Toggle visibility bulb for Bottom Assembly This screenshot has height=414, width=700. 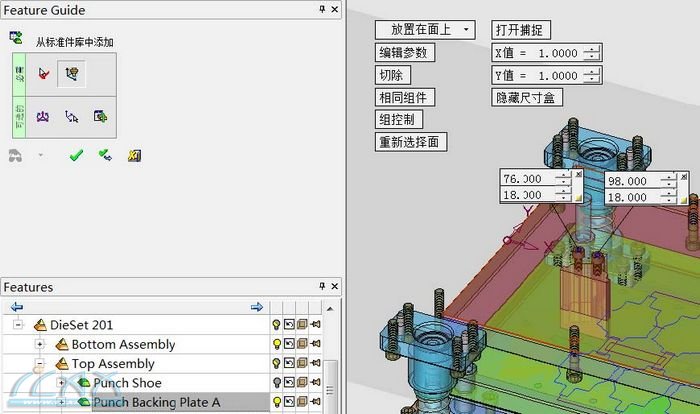[276, 344]
